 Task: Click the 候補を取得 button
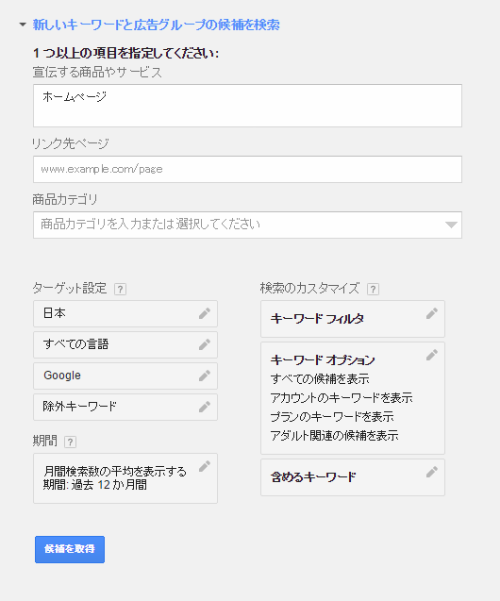pyautogui.click(x=70, y=549)
